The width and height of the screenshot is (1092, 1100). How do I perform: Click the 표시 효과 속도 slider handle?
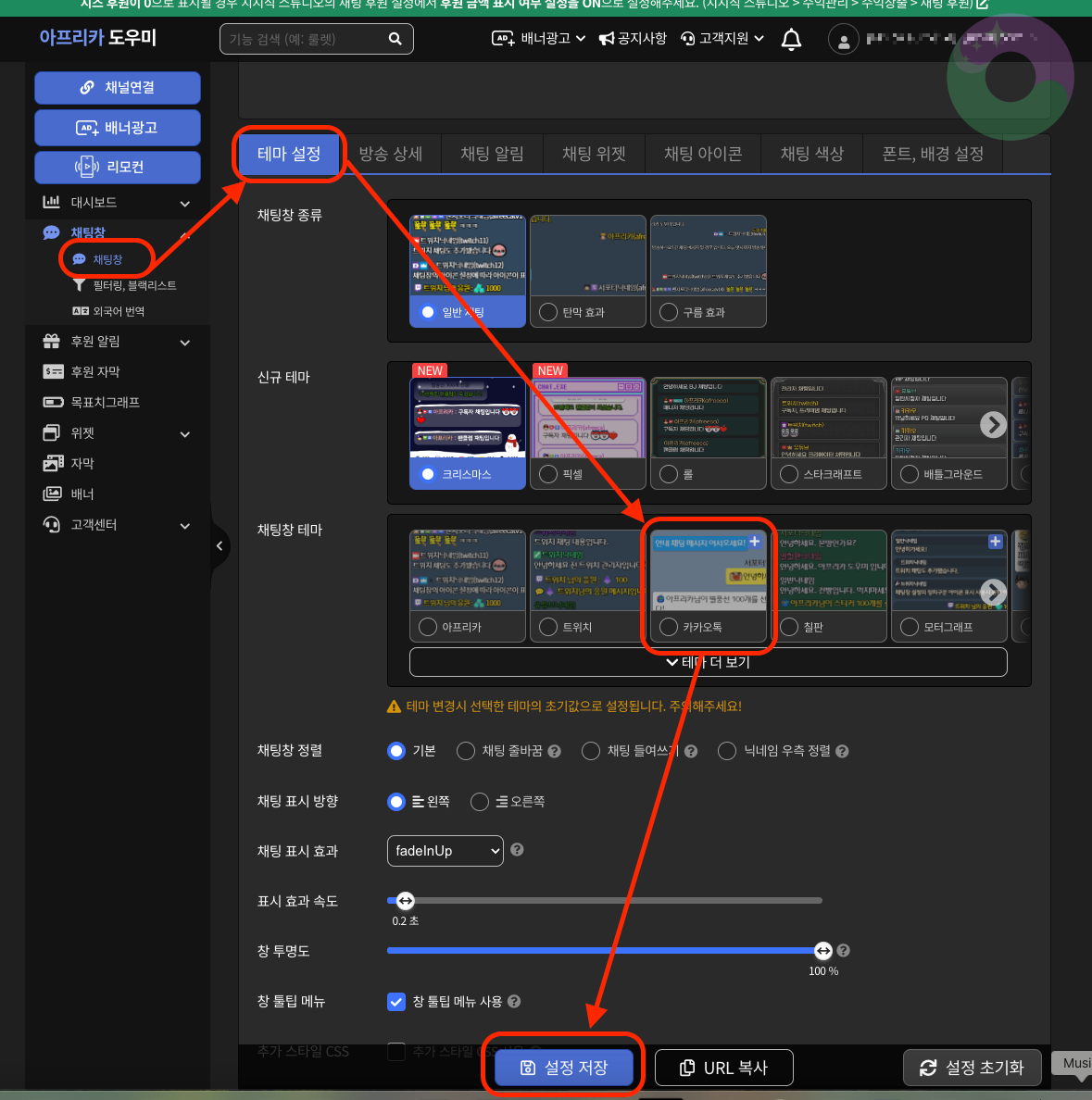point(405,900)
